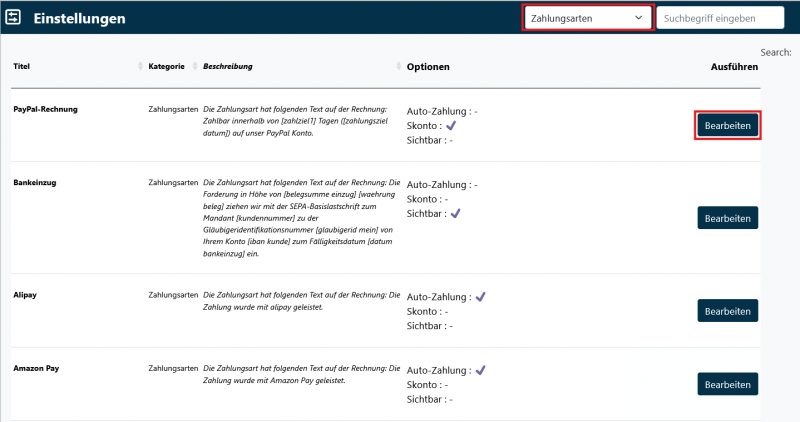
Task: Click the Auto-Zahlung checkmark for Alipay
Action: tap(481, 297)
